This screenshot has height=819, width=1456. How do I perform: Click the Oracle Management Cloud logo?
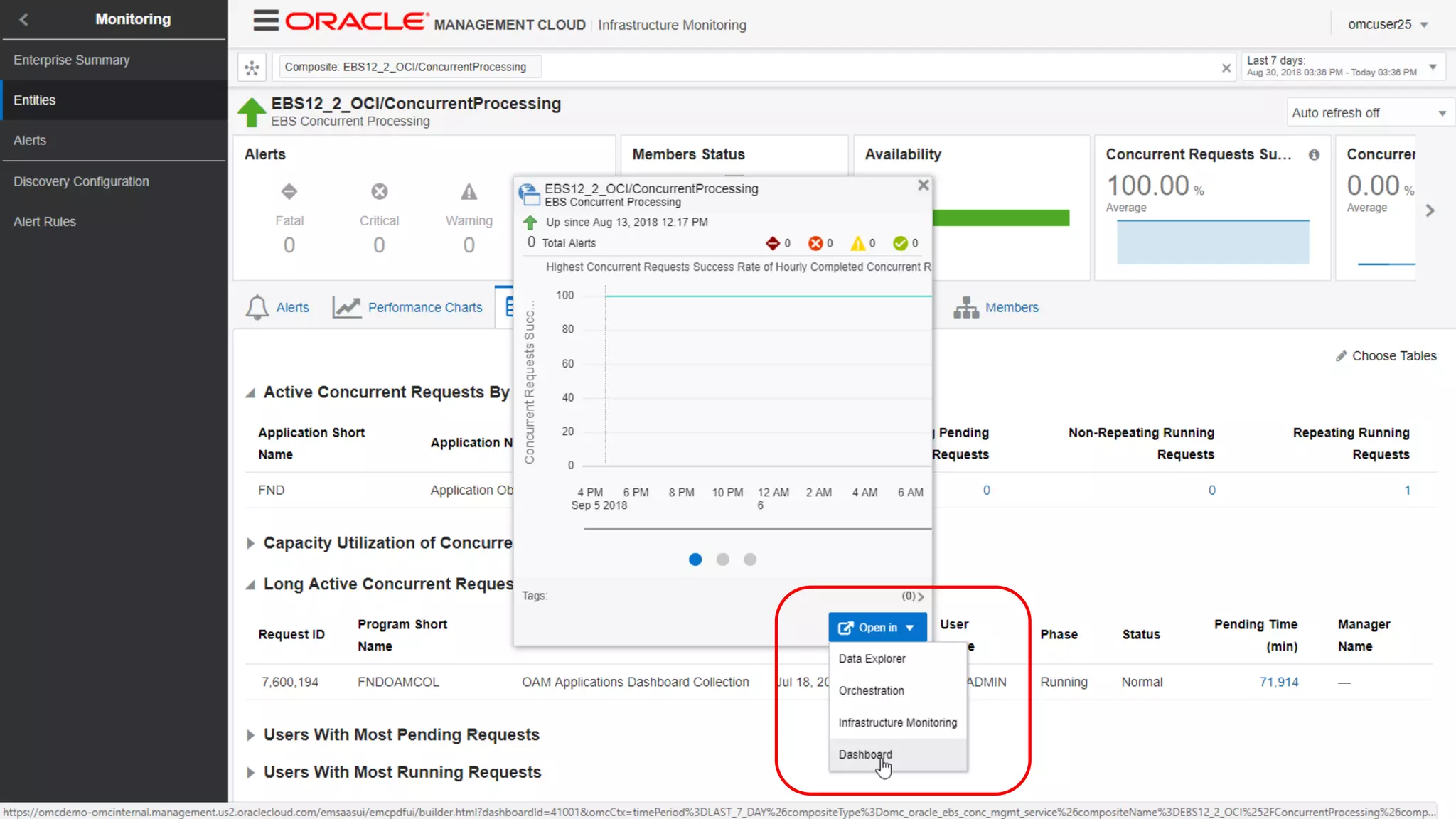tap(435, 23)
